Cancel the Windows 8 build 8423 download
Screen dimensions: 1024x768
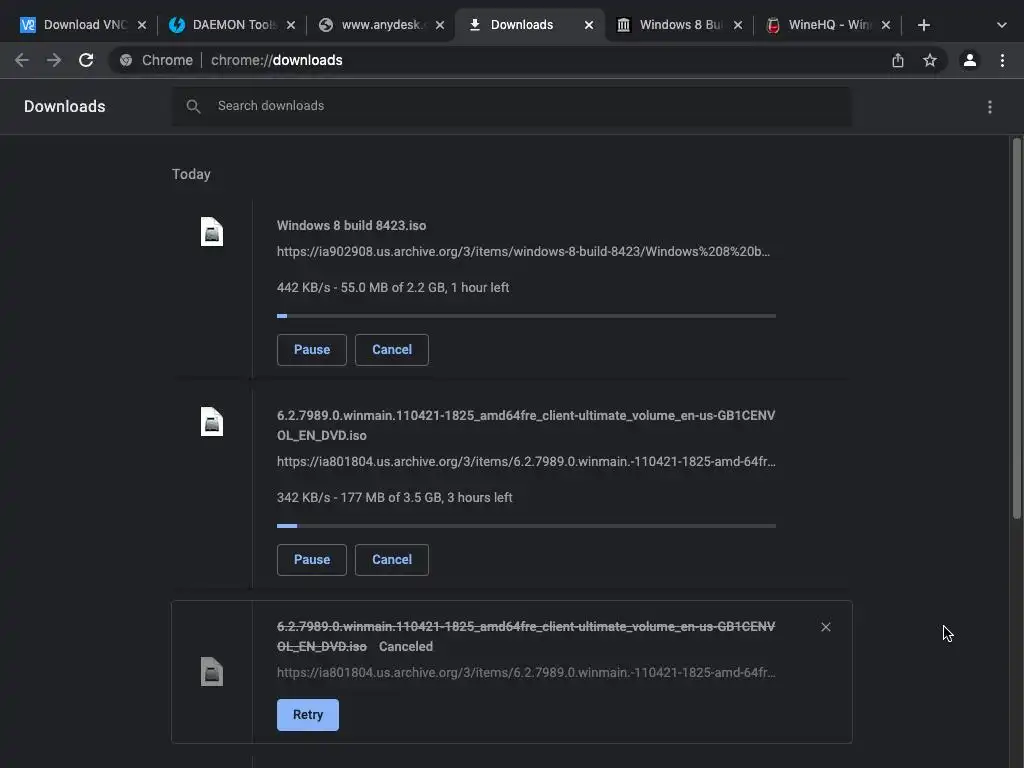(x=392, y=349)
